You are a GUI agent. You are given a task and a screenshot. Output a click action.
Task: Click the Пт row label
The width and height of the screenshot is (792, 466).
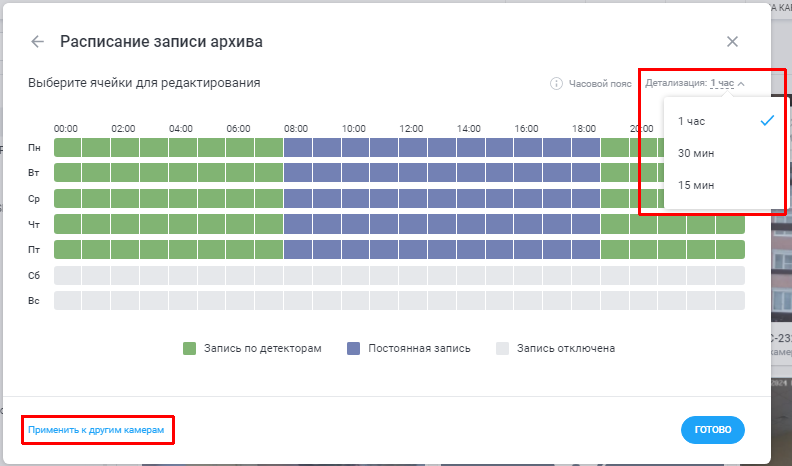(33, 249)
